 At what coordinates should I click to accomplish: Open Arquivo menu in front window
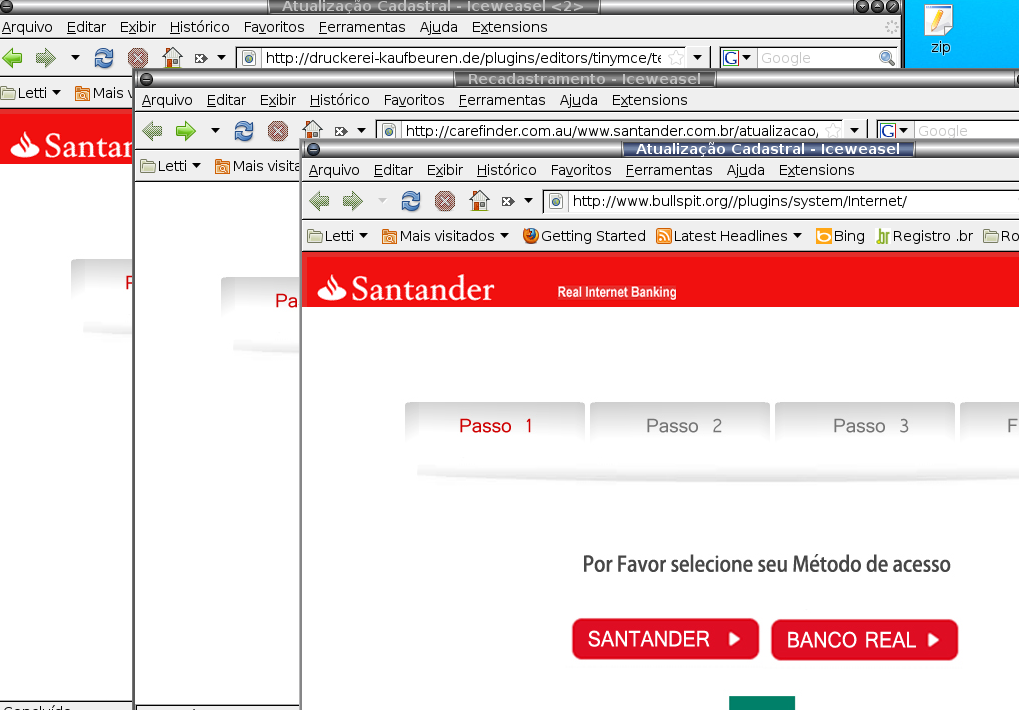334,170
